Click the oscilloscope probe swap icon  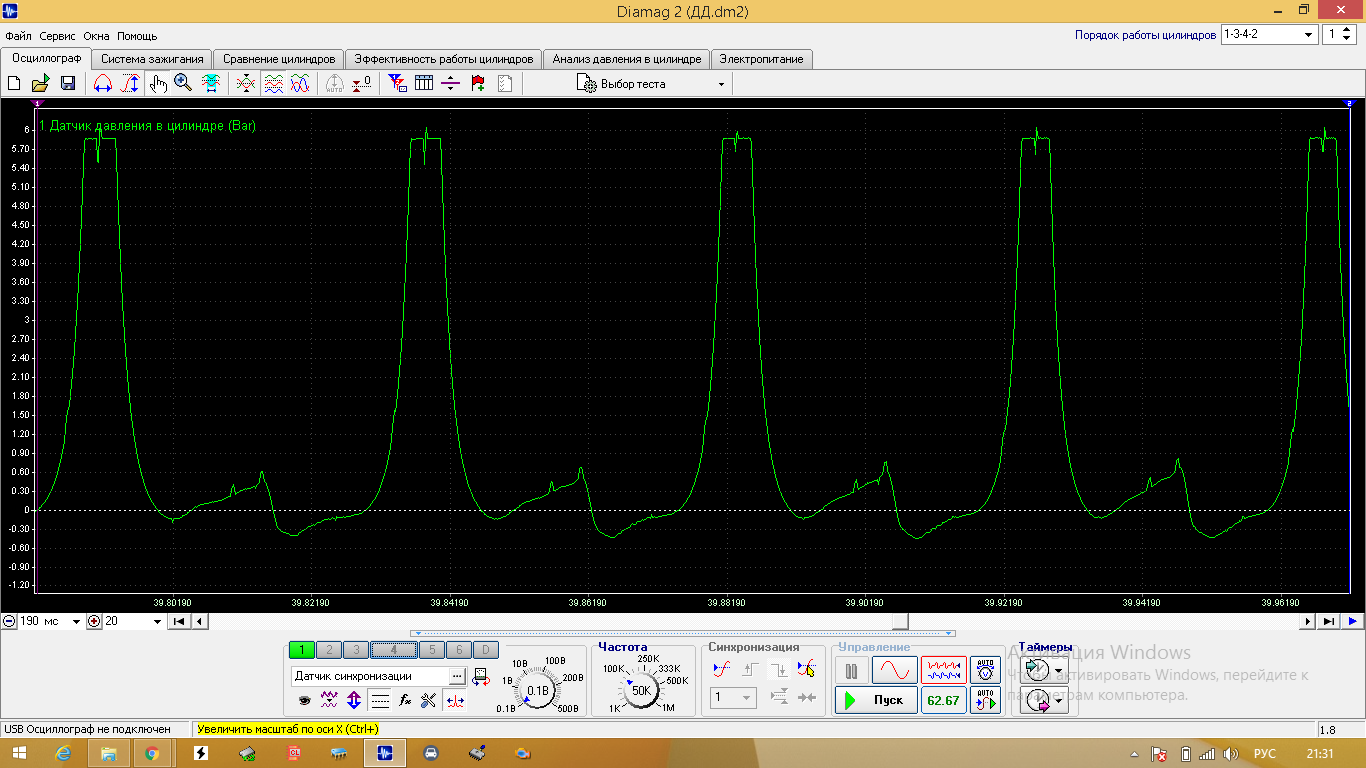tap(481, 677)
